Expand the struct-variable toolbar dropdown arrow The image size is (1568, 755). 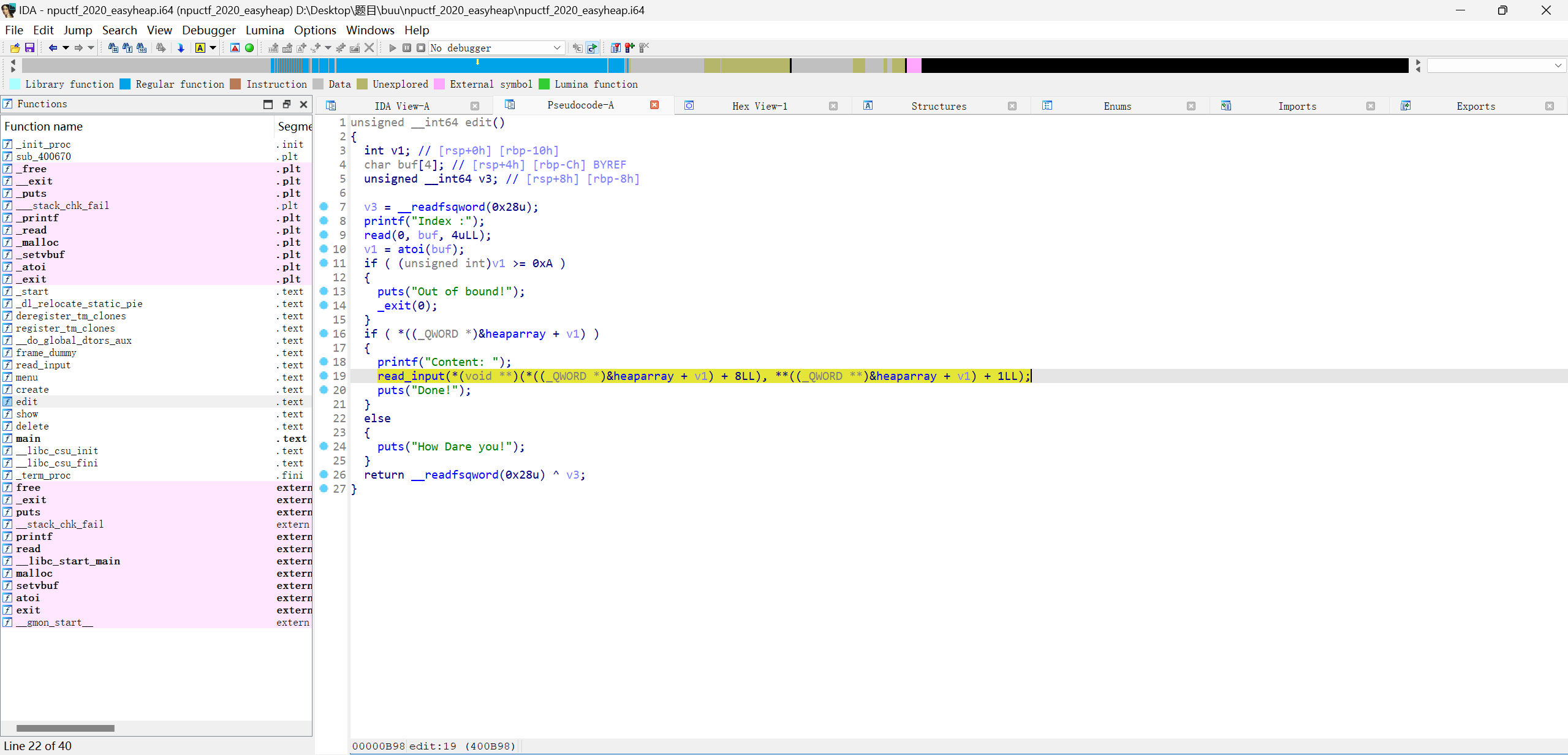pyautogui.click(x=328, y=48)
